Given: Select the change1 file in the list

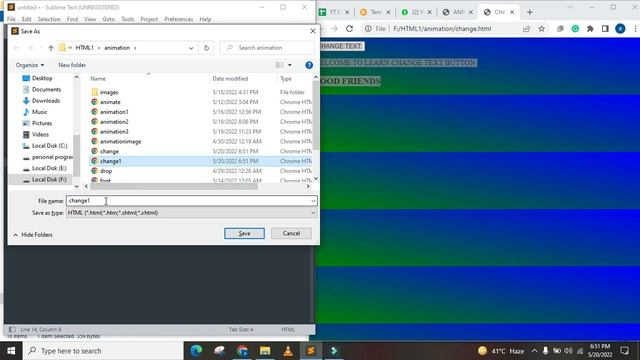Looking at the screenshot, I should tap(200, 161).
